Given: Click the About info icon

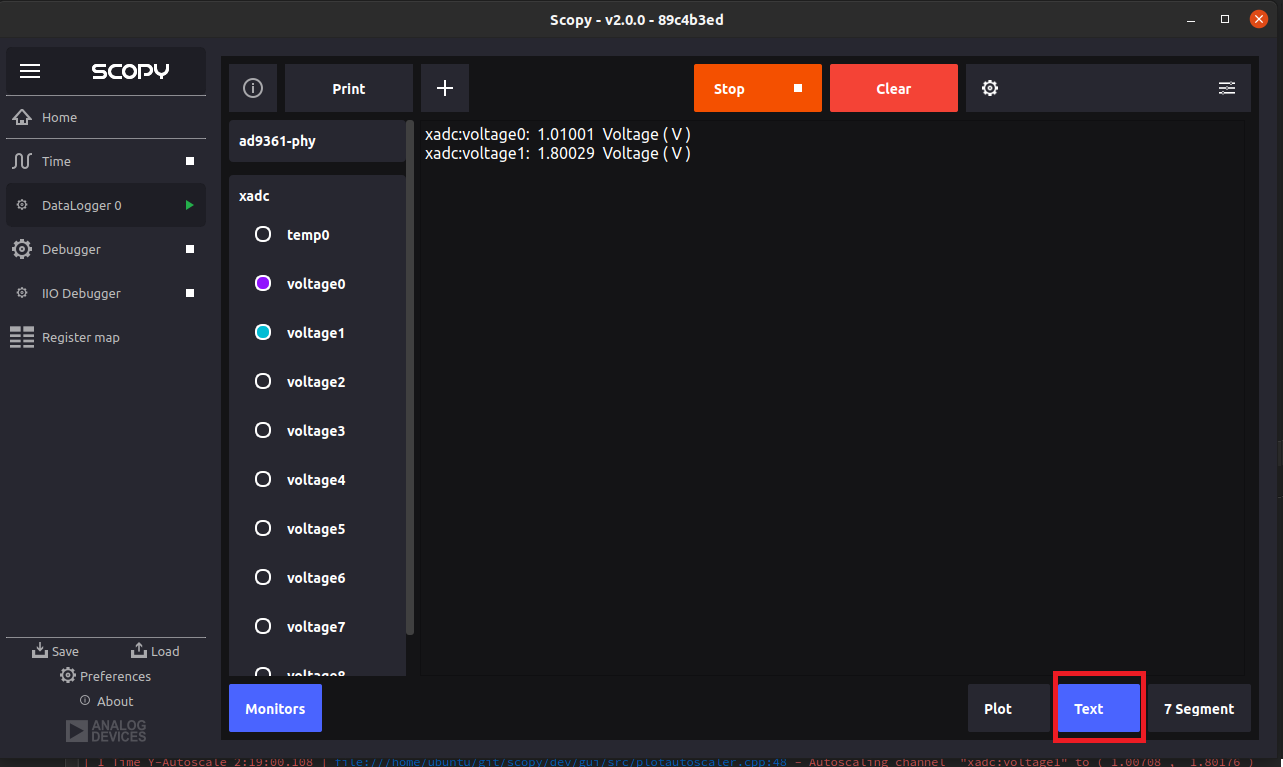Looking at the screenshot, I should coord(85,700).
